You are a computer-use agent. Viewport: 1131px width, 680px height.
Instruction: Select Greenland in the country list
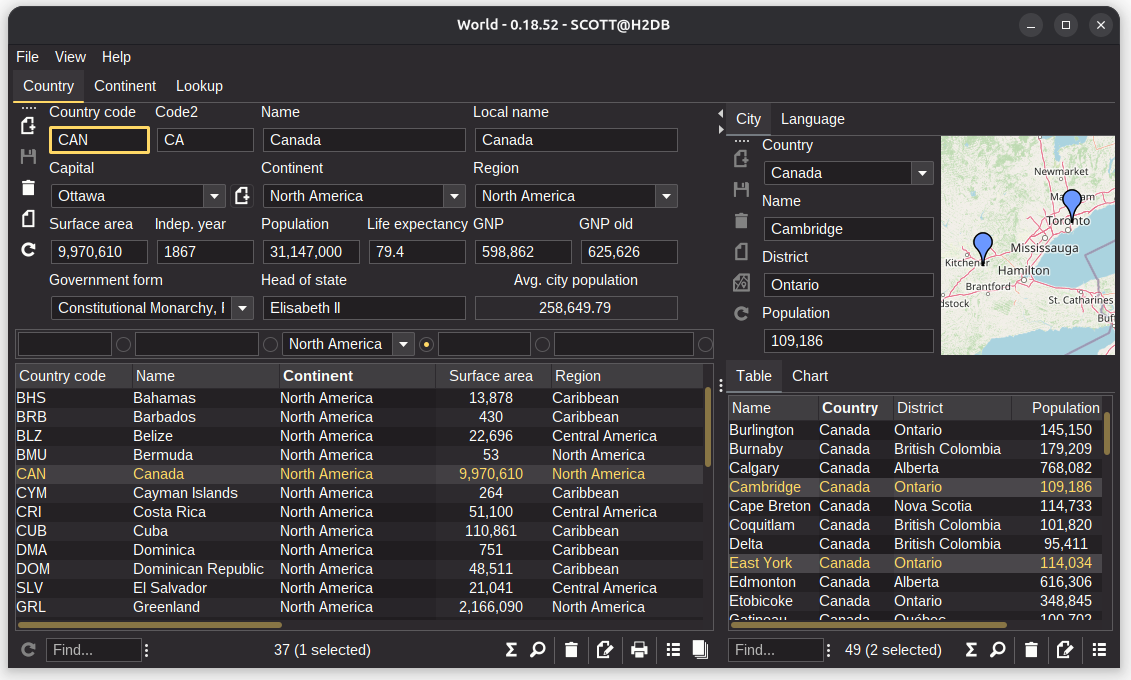click(166, 606)
